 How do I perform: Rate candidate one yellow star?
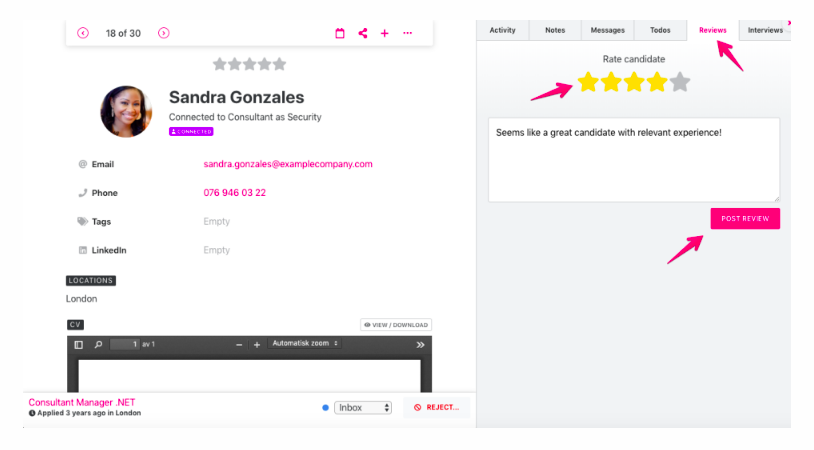(x=588, y=82)
